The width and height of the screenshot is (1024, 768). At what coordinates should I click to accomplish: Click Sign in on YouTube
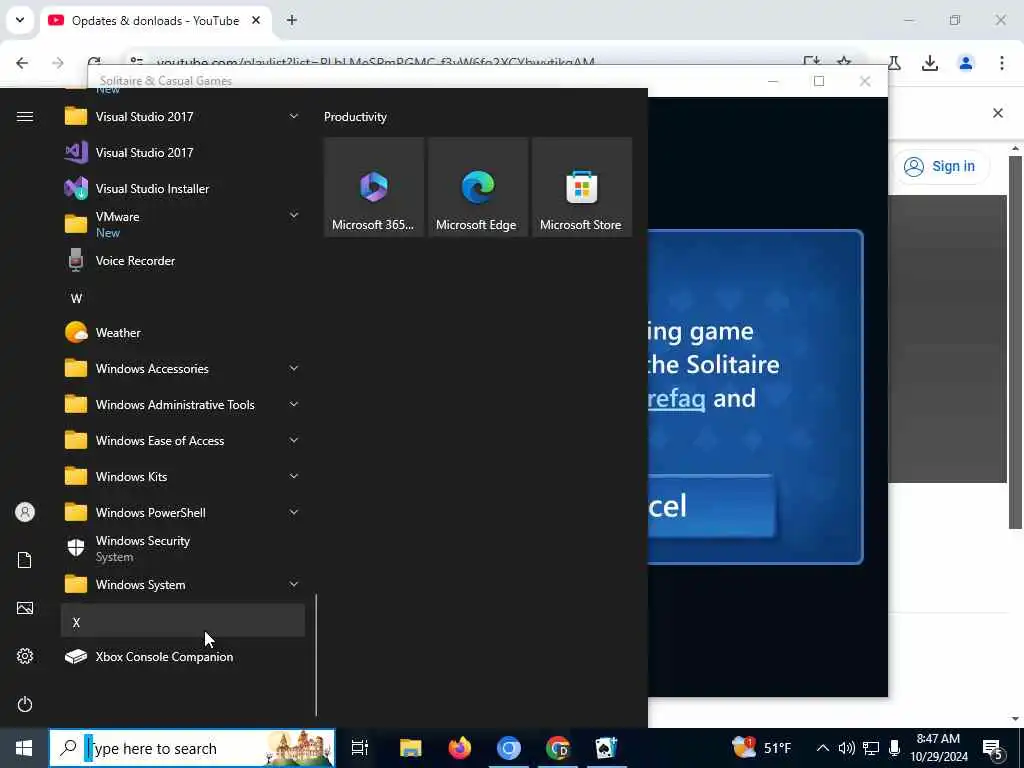(x=940, y=167)
